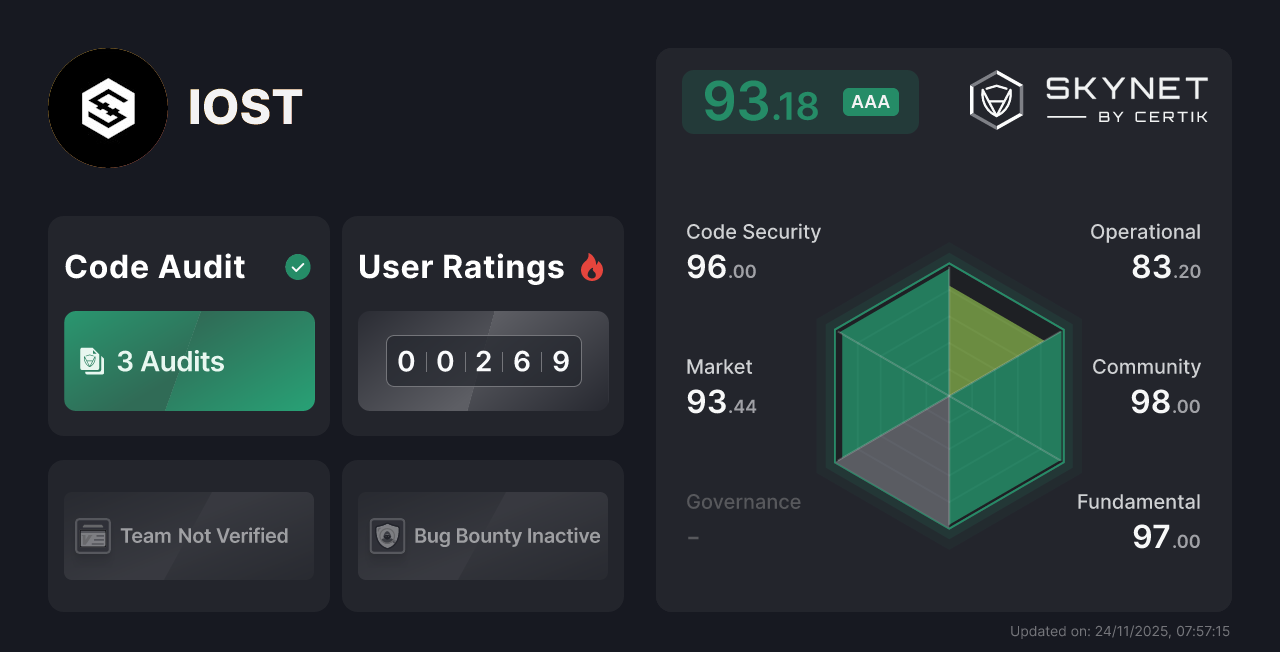
Task: Click the hexagonal radar score chart
Action: tap(948, 395)
